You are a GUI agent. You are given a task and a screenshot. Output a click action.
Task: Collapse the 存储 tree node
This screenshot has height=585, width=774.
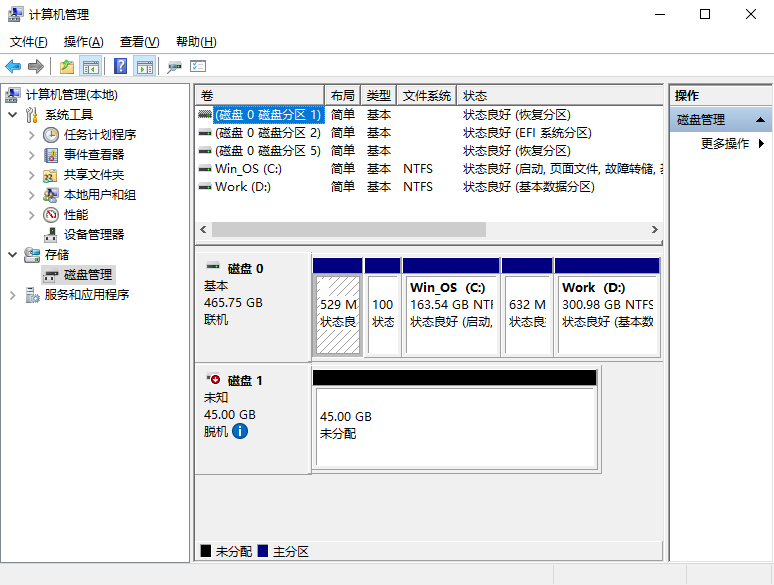[12, 255]
